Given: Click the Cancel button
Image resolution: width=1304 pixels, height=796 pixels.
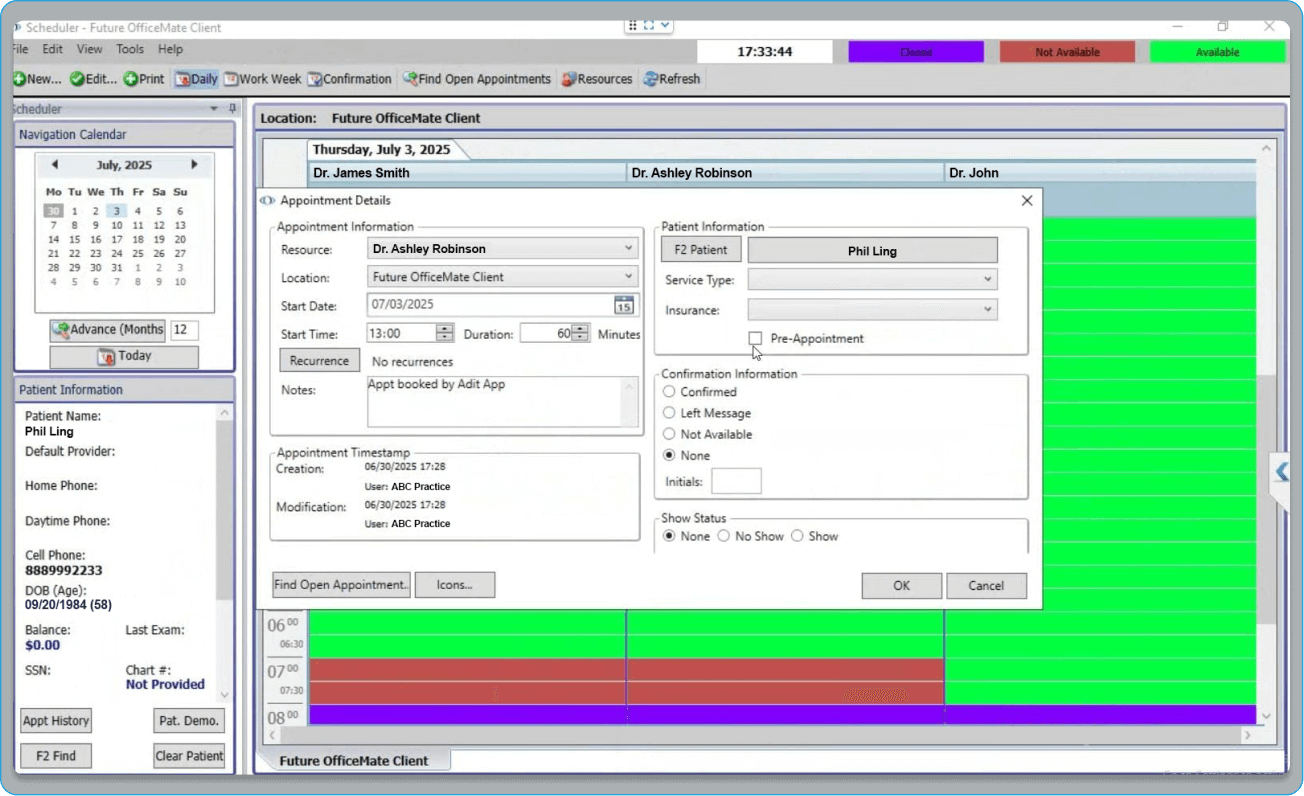Looking at the screenshot, I should pos(986,586).
